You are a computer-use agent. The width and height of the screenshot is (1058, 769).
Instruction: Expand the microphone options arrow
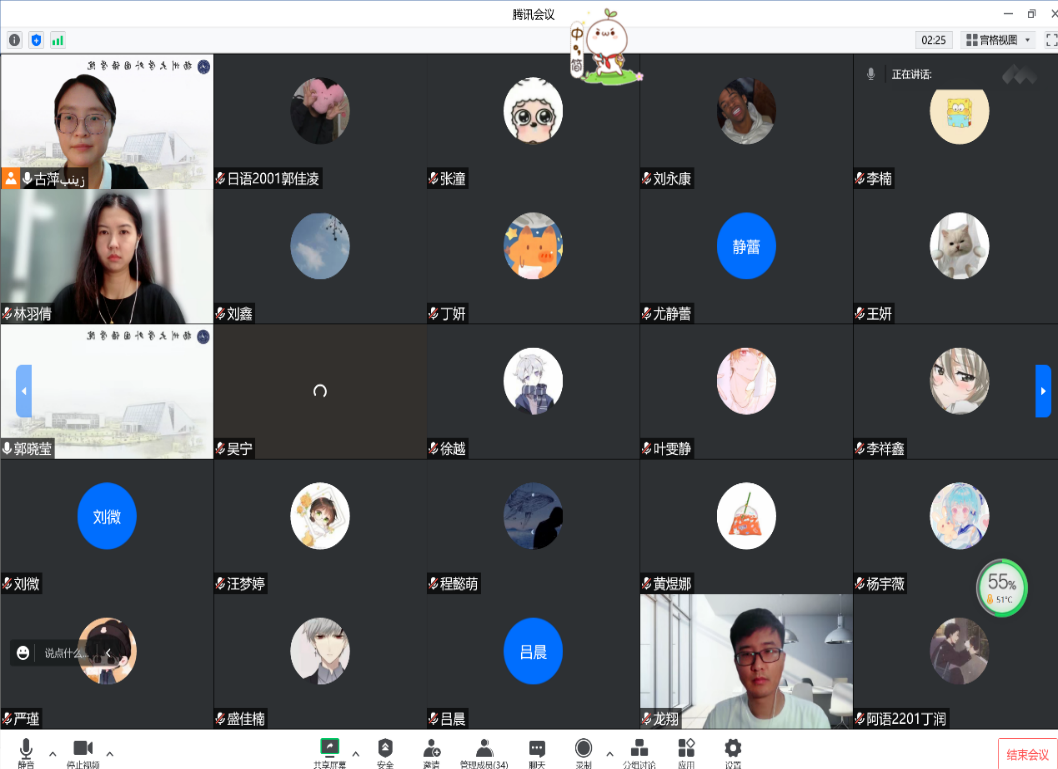point(53,754)
